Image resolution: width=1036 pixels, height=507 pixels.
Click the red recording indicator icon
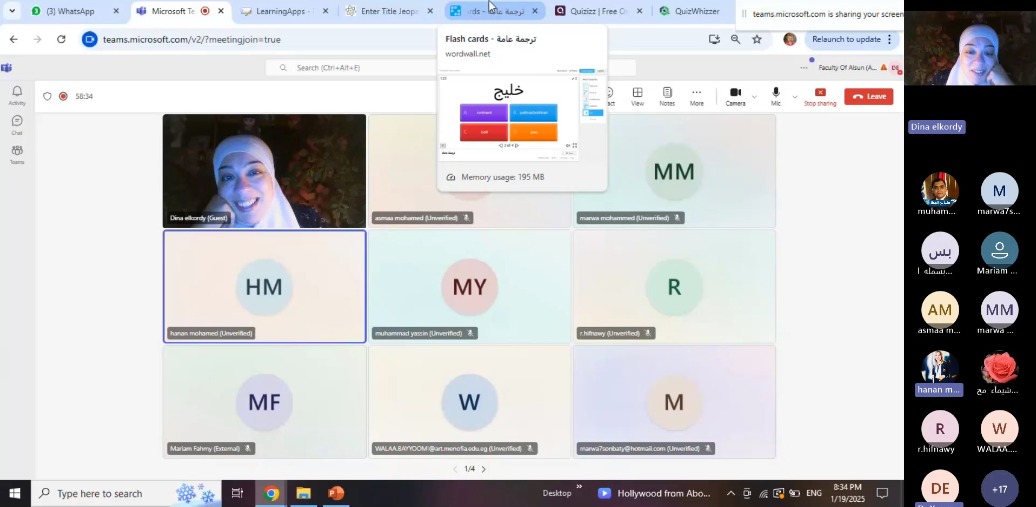(63, 96)
